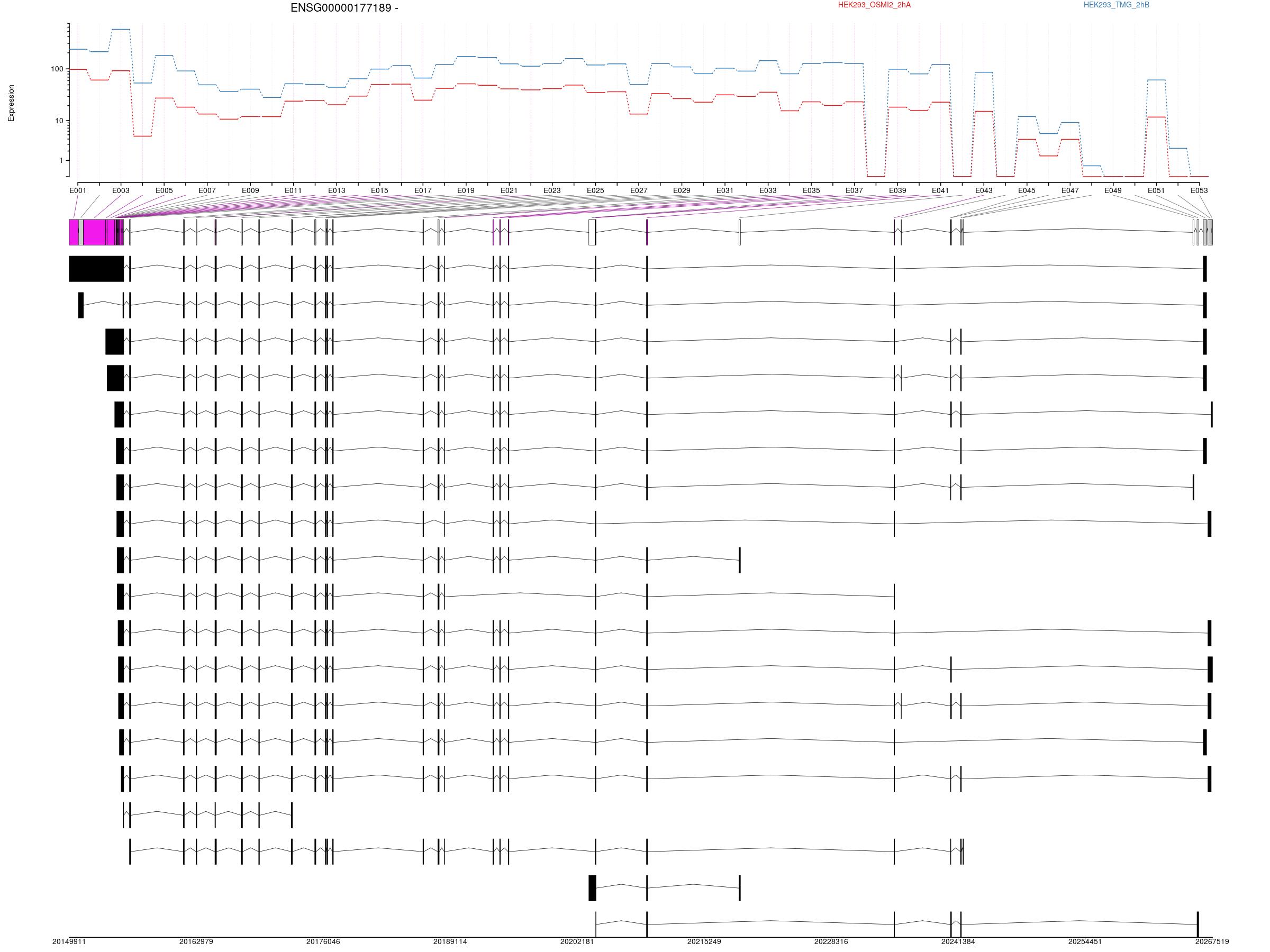The height and width of the screenshot is (952, 1270).
Task: Click exon label E043
Action: point(984,190)
